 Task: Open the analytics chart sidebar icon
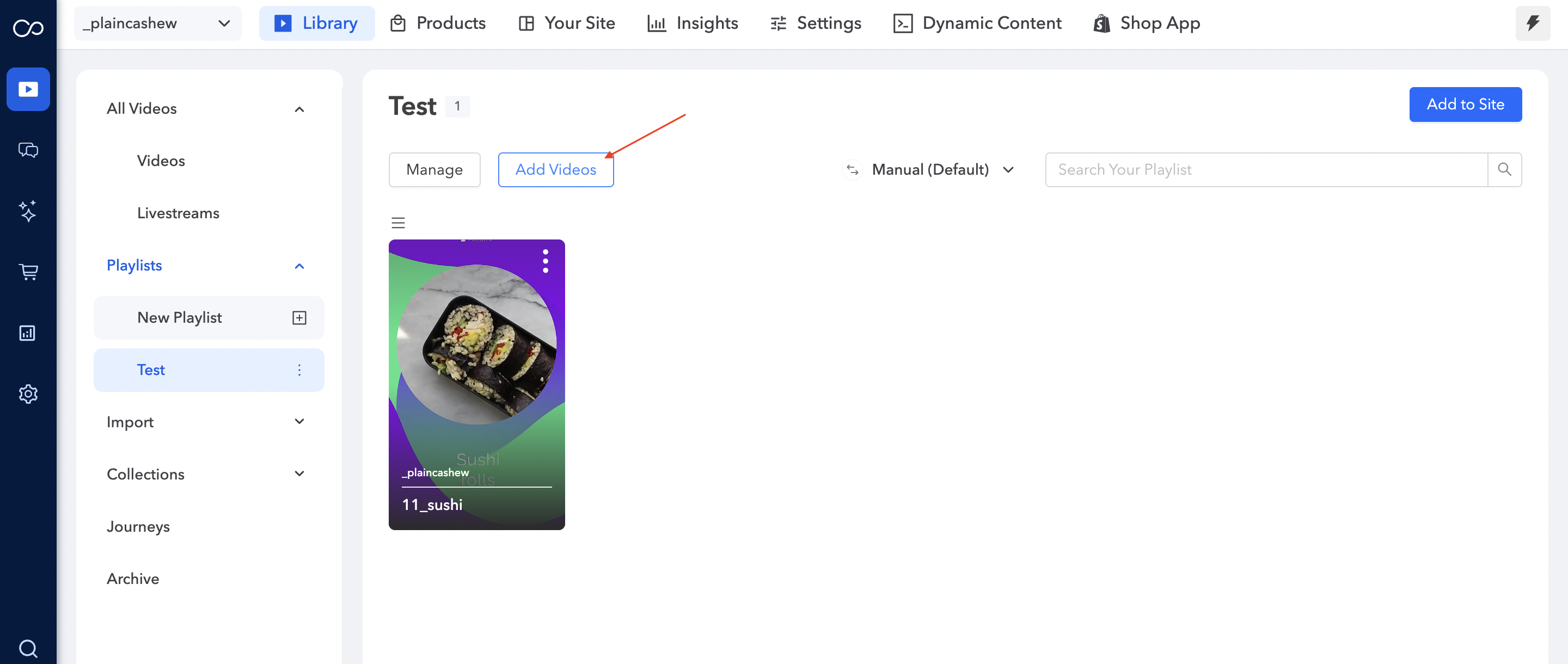tap(28, 333)
